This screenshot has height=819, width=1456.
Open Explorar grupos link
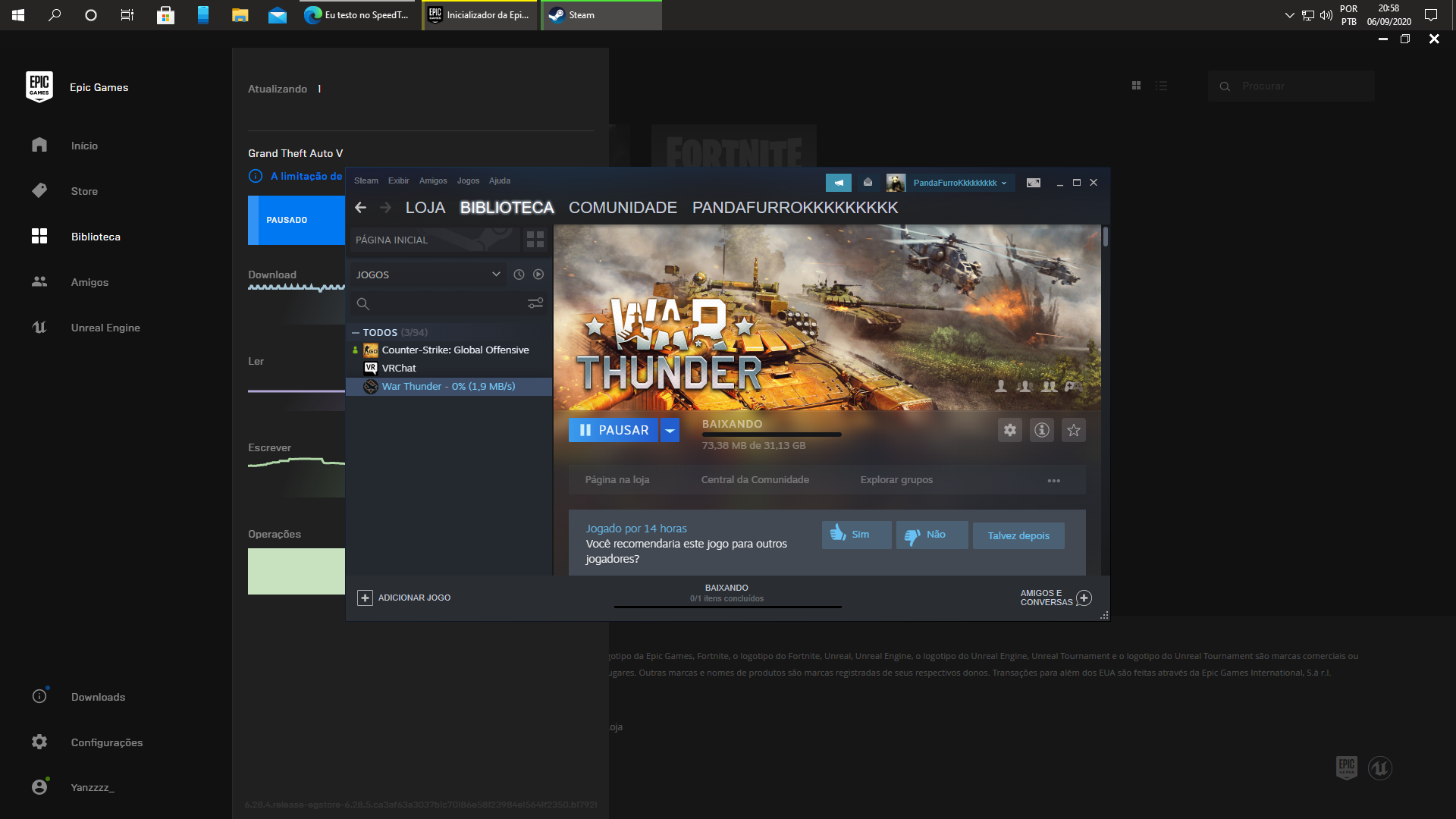(896, 479)
